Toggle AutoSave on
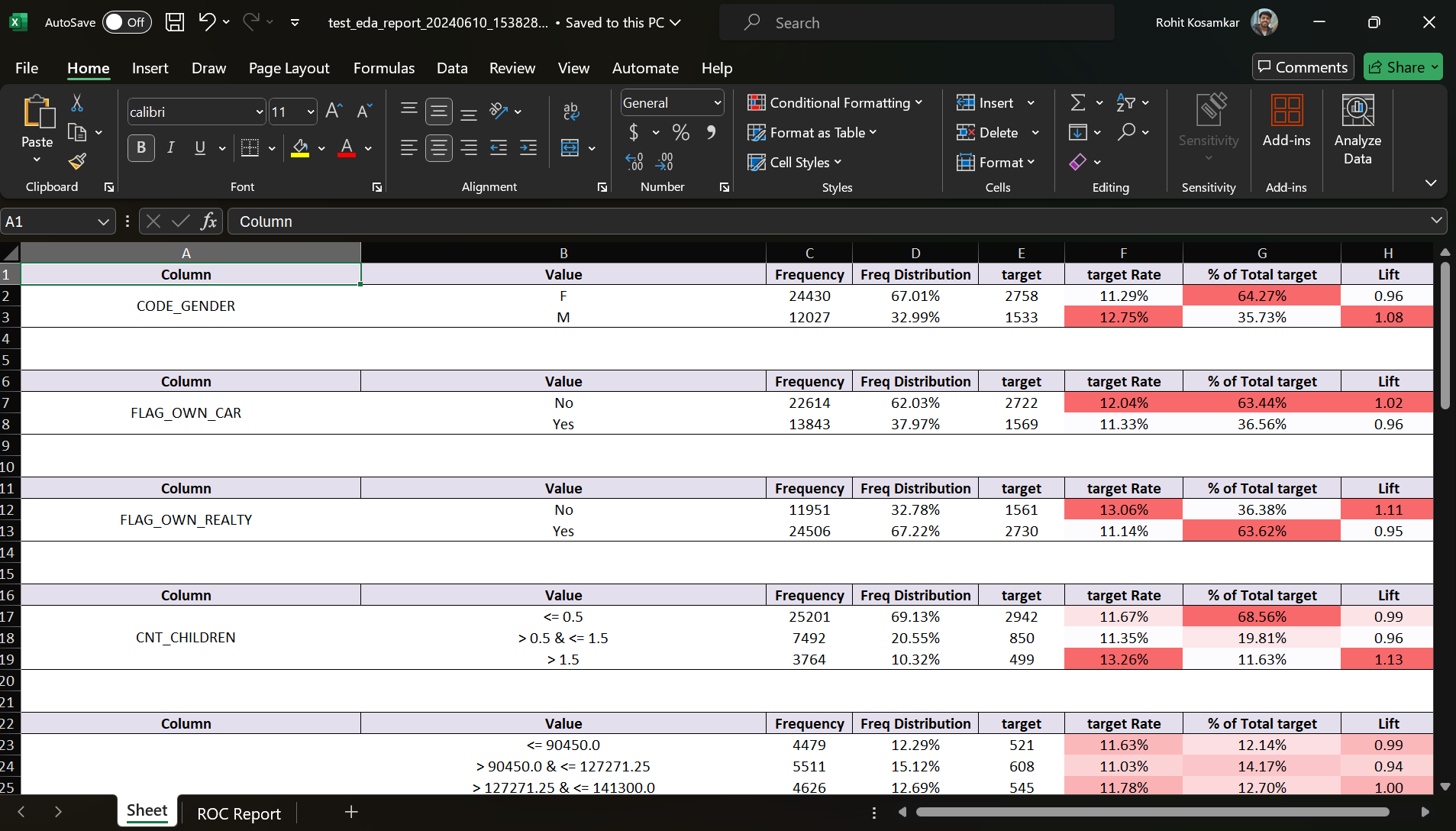 click(x=126, y=21)
